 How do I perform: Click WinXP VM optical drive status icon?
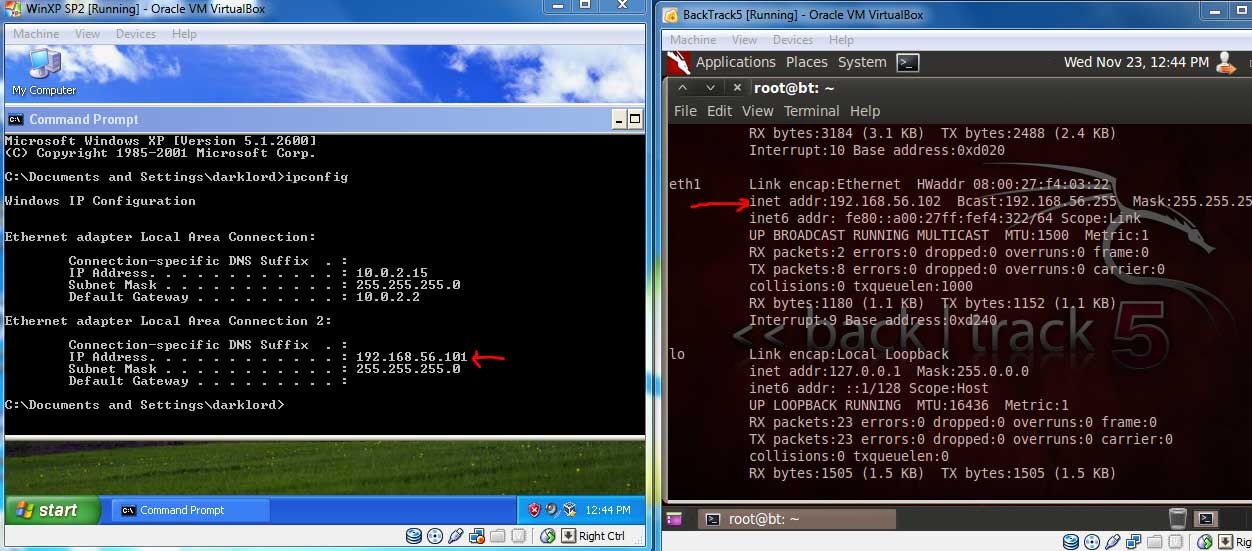click(435, 536)
